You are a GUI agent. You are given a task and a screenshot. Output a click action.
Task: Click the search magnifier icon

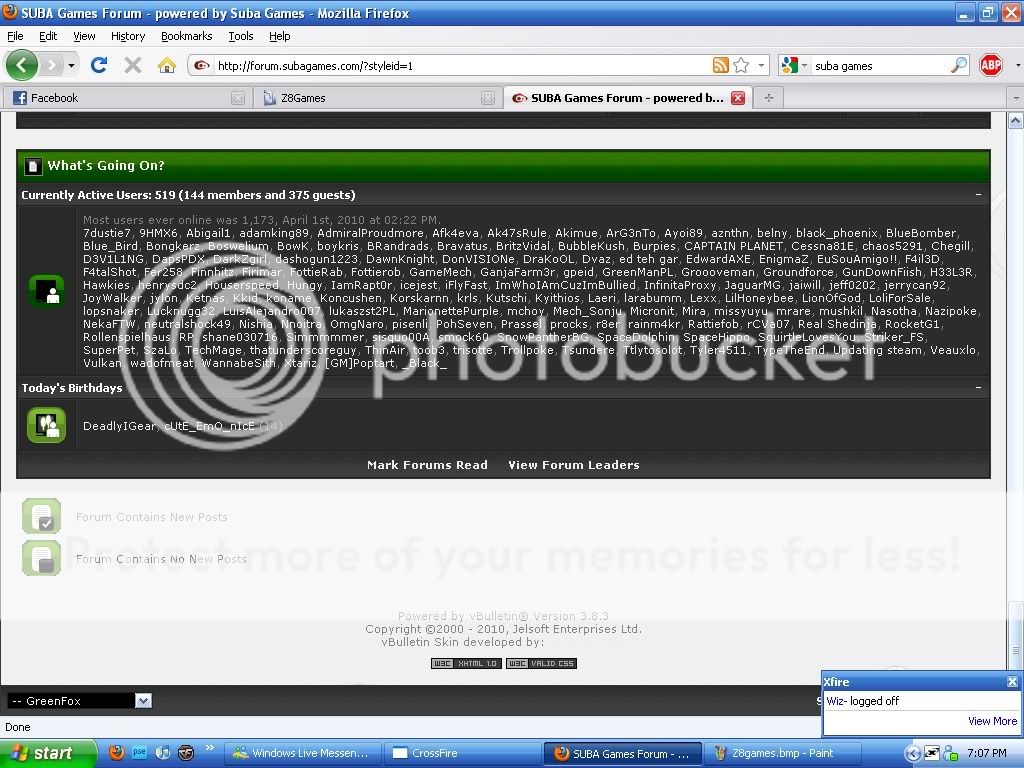pos(959,65)
